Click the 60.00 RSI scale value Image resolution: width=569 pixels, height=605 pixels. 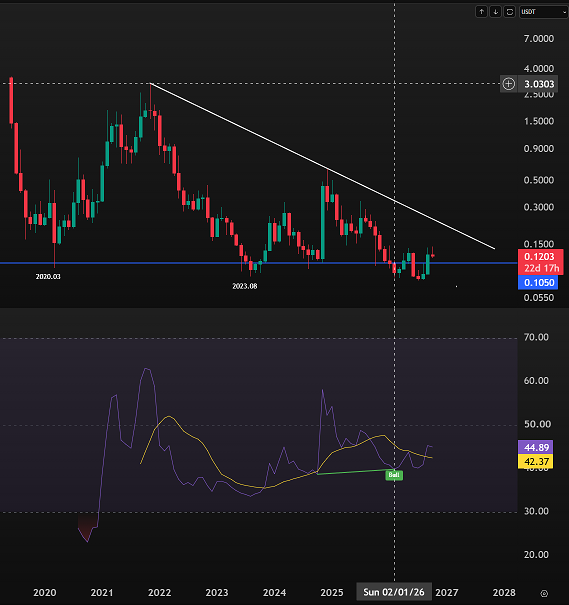point(536,381)
